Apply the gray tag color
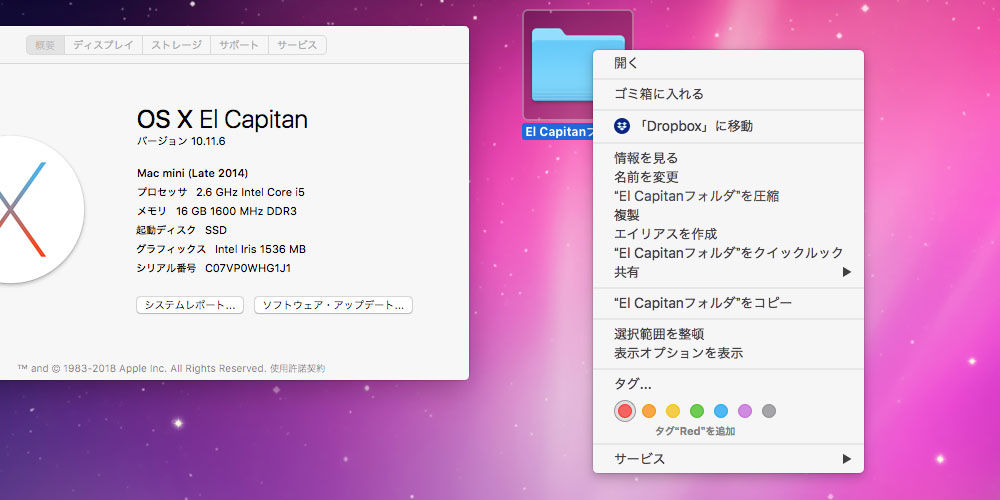Image resolution: width=1000 pixels, height=500 pixels. pyautogui.click(x=769, y=411)
